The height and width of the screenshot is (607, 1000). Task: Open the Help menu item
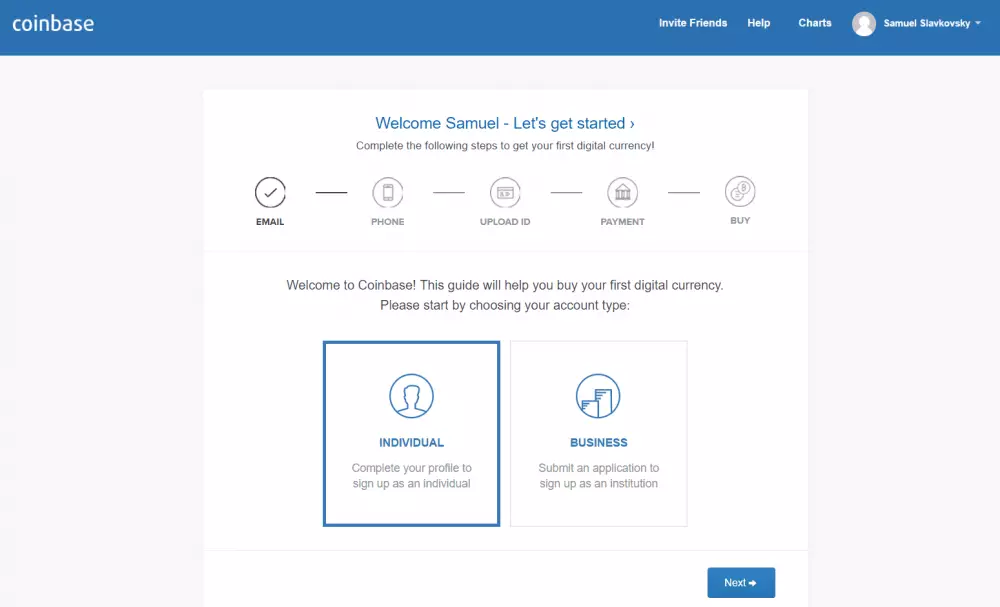click(x=759, y=23)
